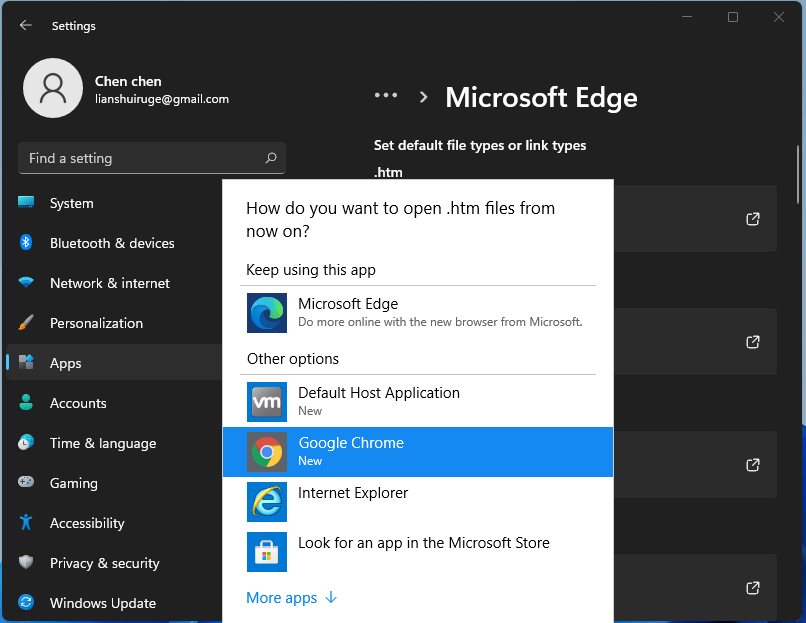The image size is (806, 623).
Task: Click the Internet Explorer icon
Action: [x=266, y=502]
